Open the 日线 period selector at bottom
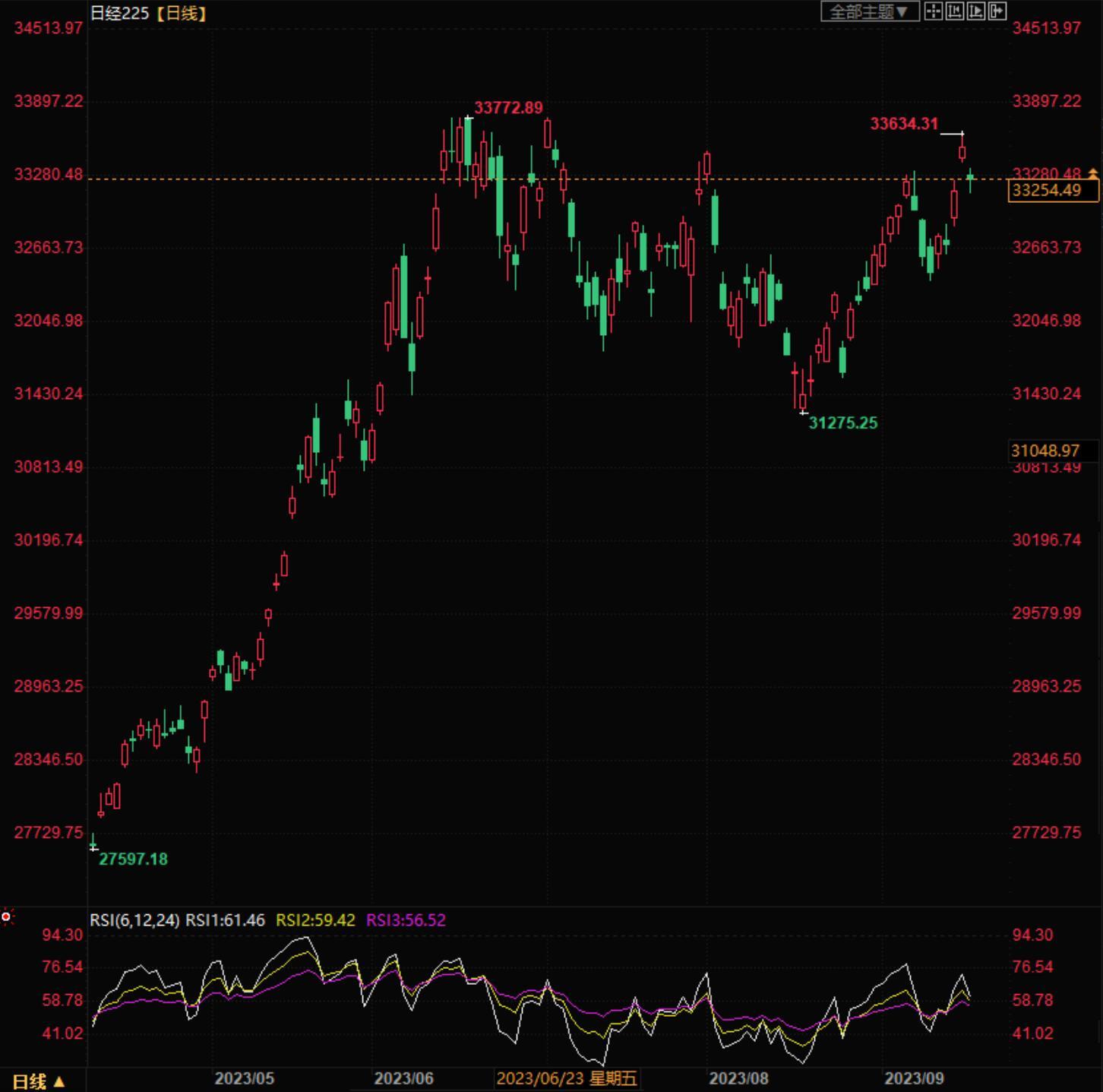This screenshot has width=1103, height=1092. tap(39, 1081)
